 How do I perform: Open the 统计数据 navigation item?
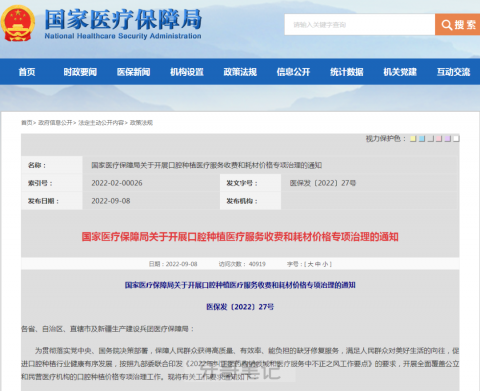(x=347, y=72)
